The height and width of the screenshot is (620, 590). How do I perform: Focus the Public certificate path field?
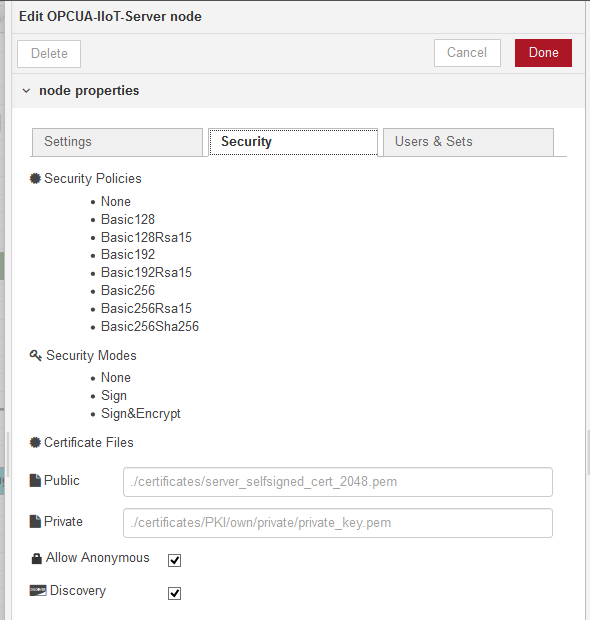tap(338, 482)
